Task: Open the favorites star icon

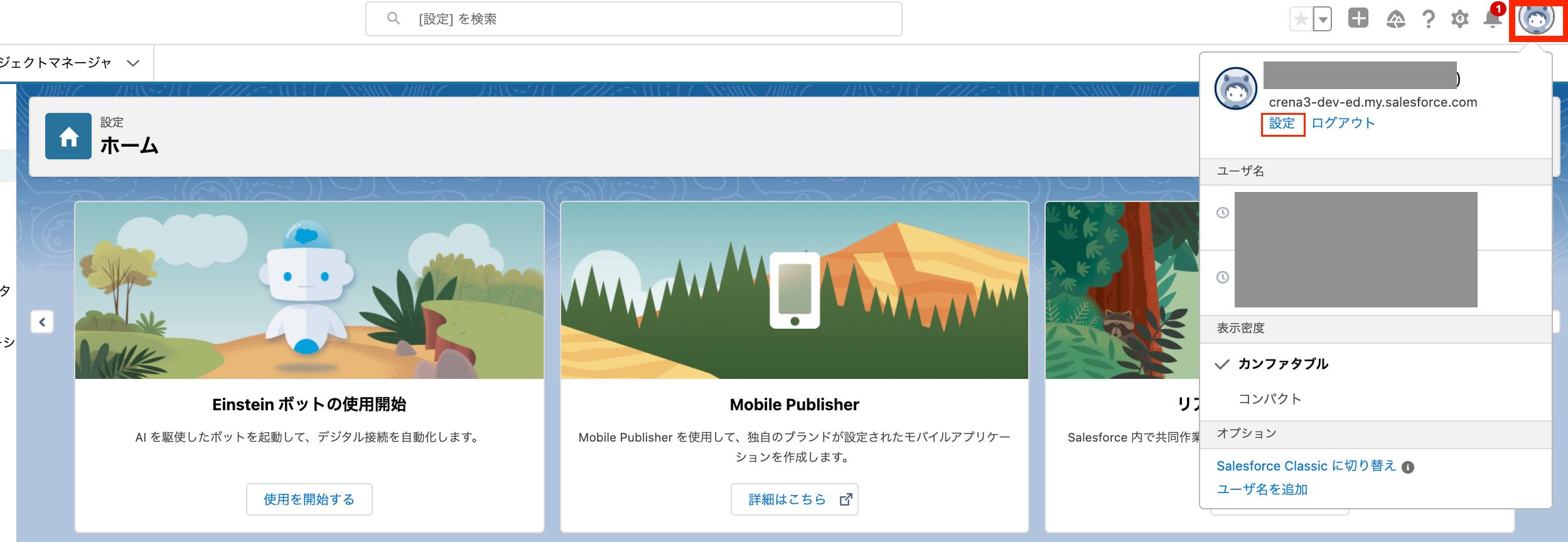Action: point(1301,19)
